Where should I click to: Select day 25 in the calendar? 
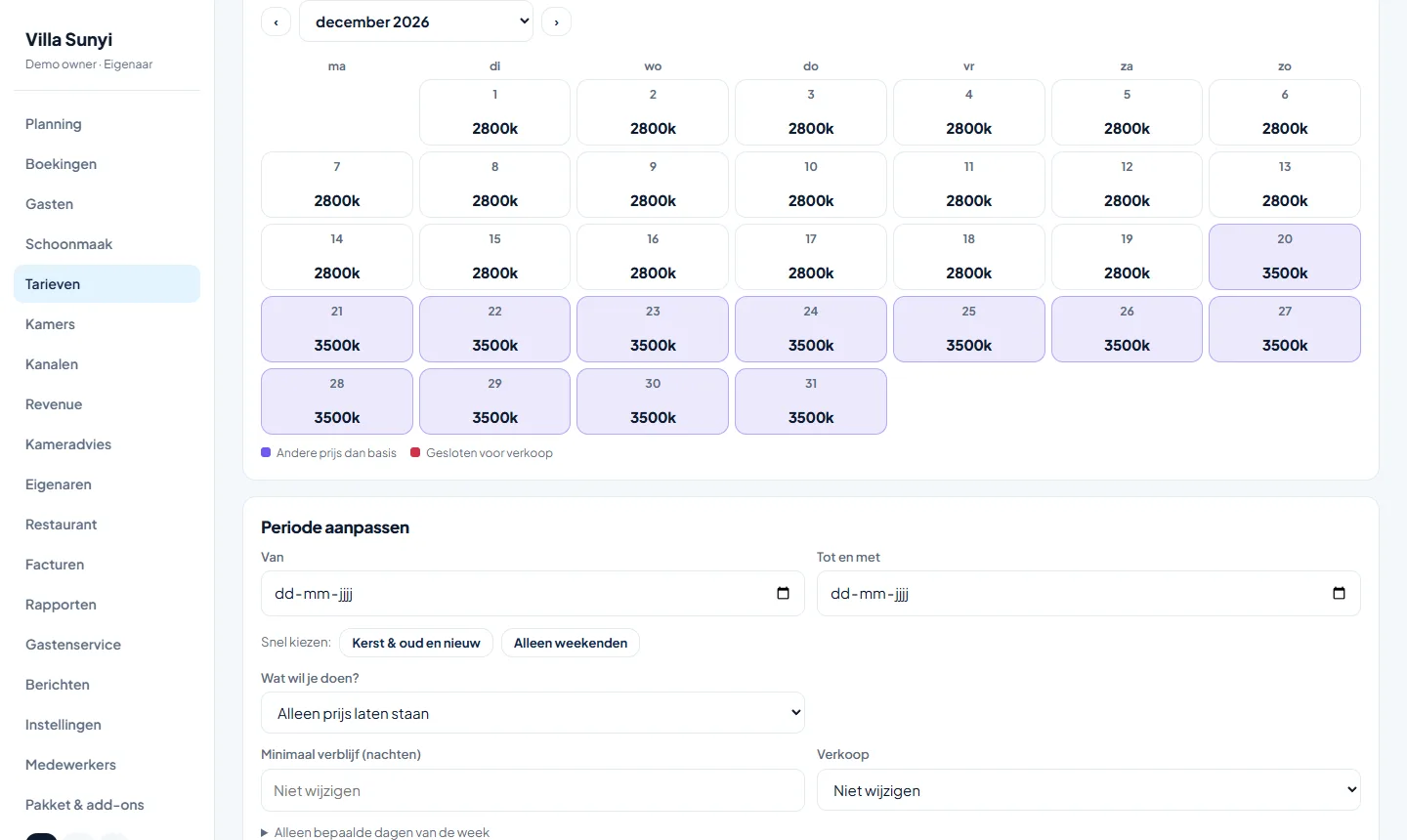[x=969, y=329]
